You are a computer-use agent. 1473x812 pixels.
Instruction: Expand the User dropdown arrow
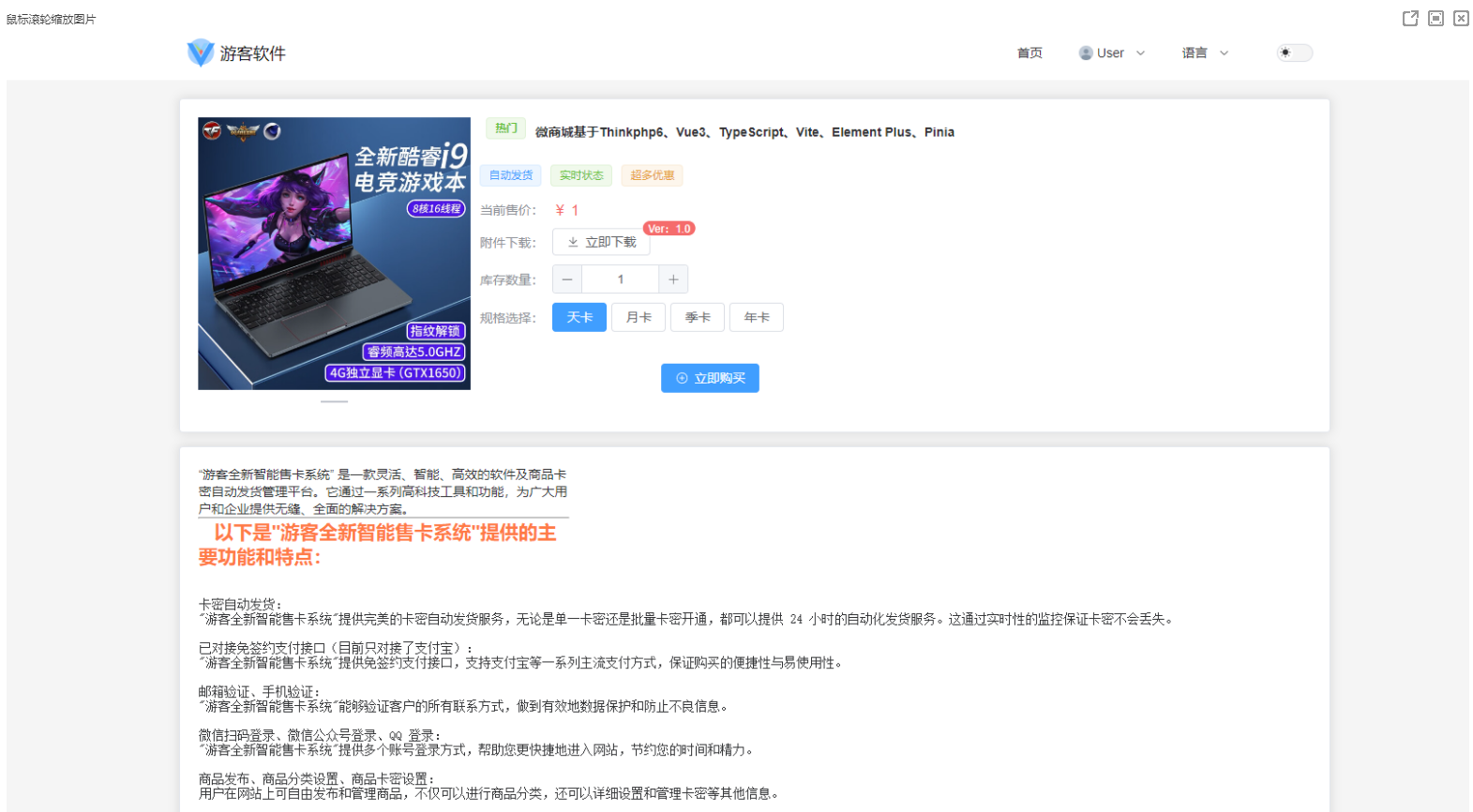click(x=1140, y=53)
